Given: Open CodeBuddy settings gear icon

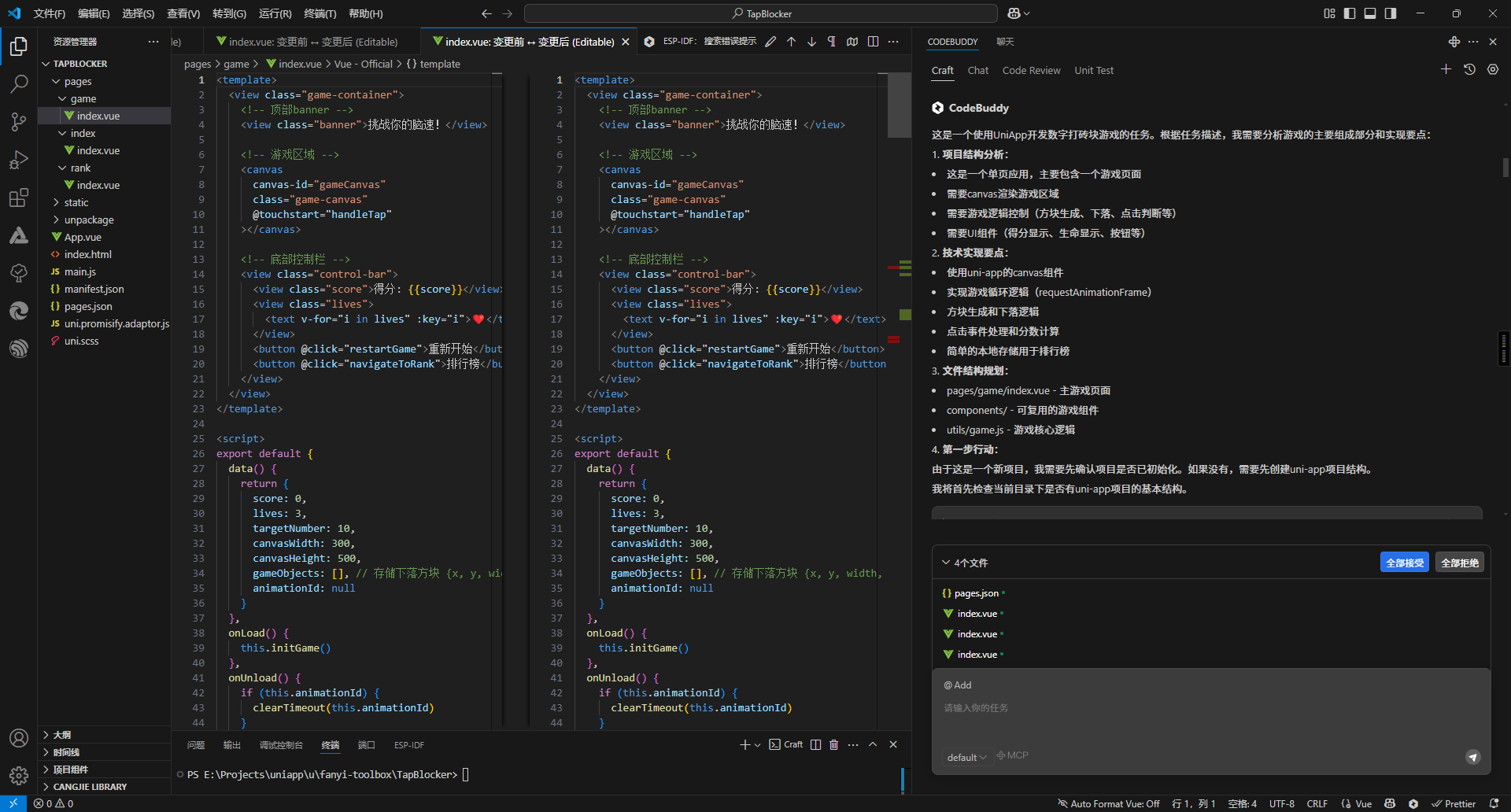Looking at the screenshot, I should point(1493,69).
